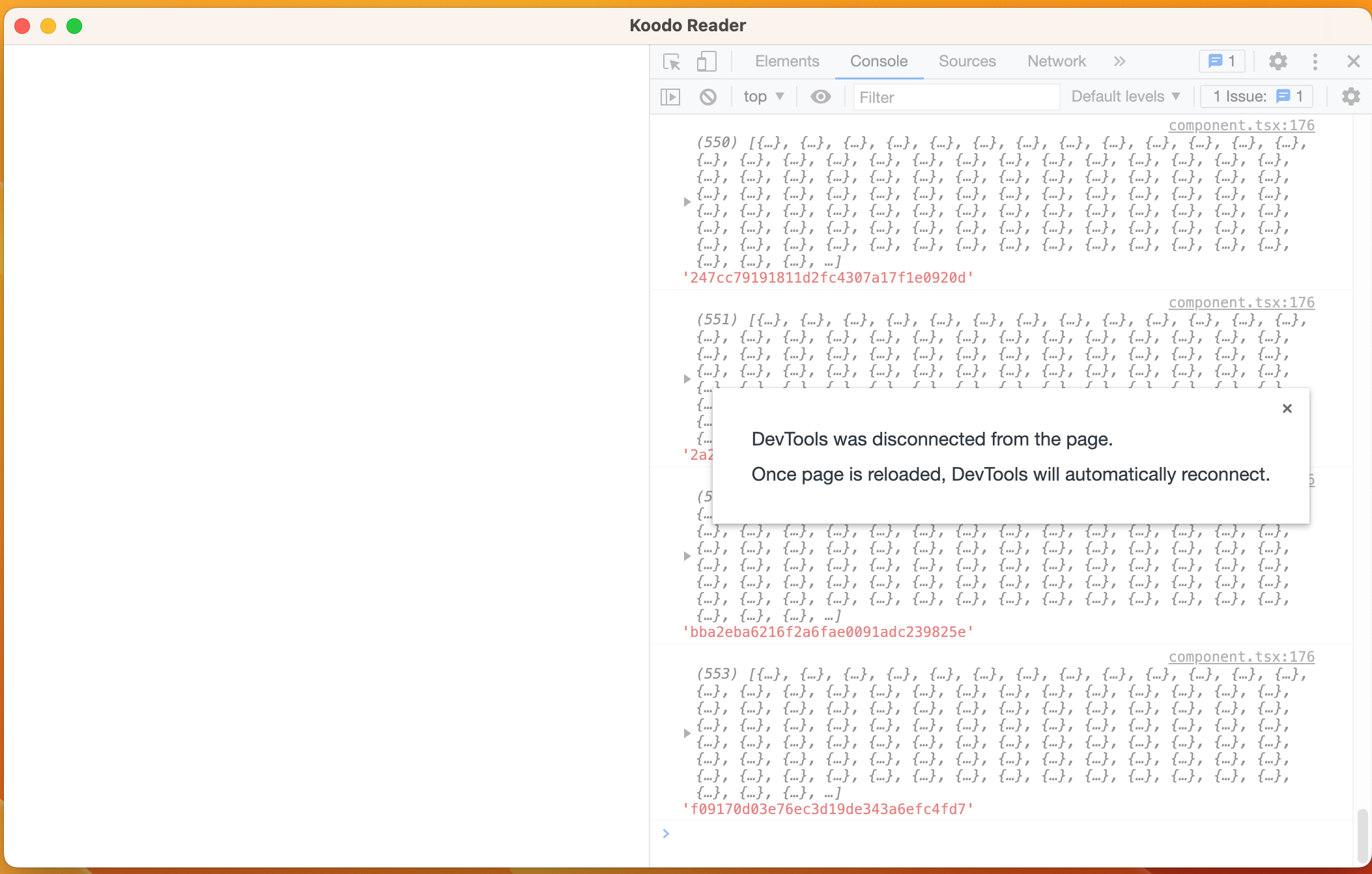This screenshot has width=1372, height=874.
Task: Open the 'top' frame context dropdown
Action: click(763, 96)
